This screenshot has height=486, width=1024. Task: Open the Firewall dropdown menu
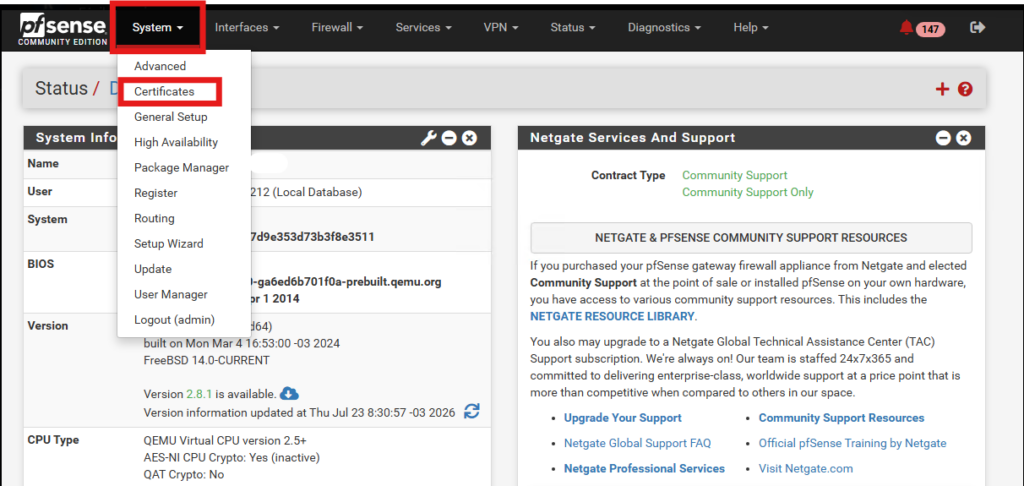pos(337,27)
